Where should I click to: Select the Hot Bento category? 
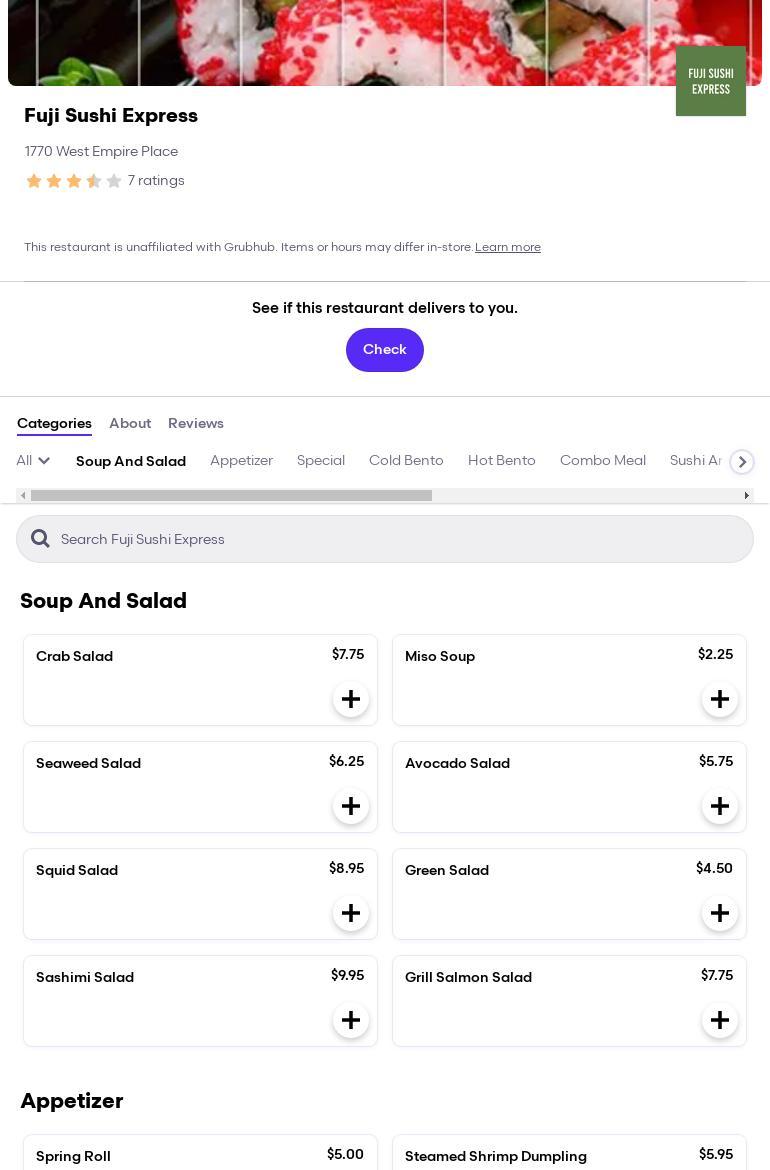click(x=502, y=461)
